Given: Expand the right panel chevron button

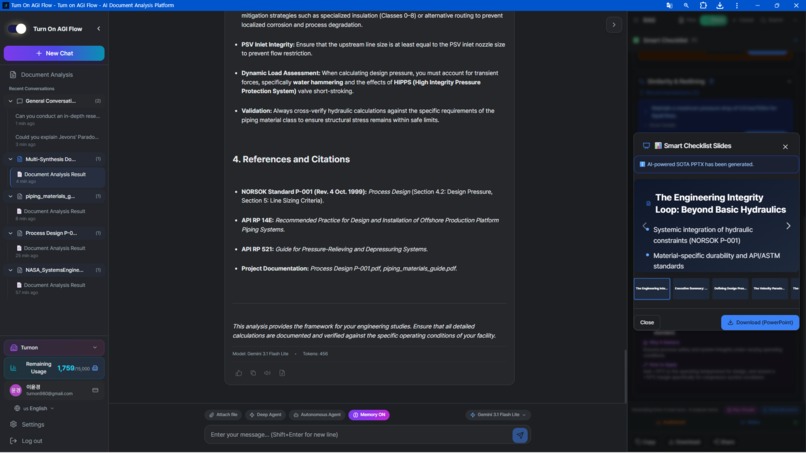Looking at the screenshot, I should coord(614,25).
